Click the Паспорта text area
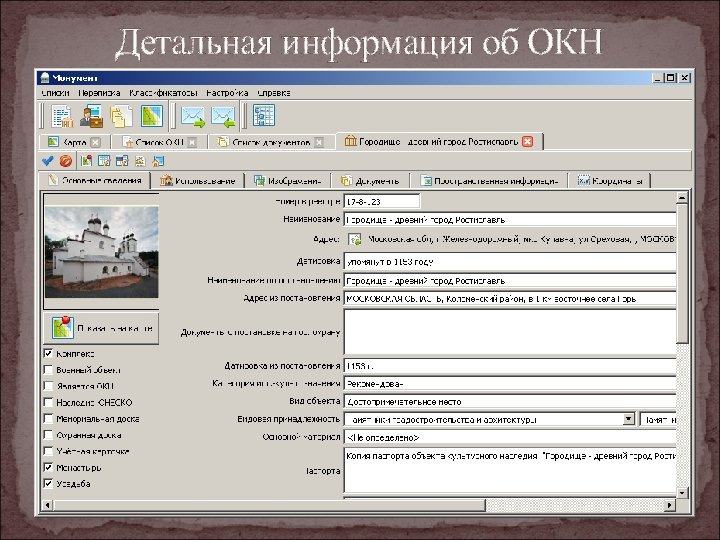 pyautogui.click(x=510, y=471)
